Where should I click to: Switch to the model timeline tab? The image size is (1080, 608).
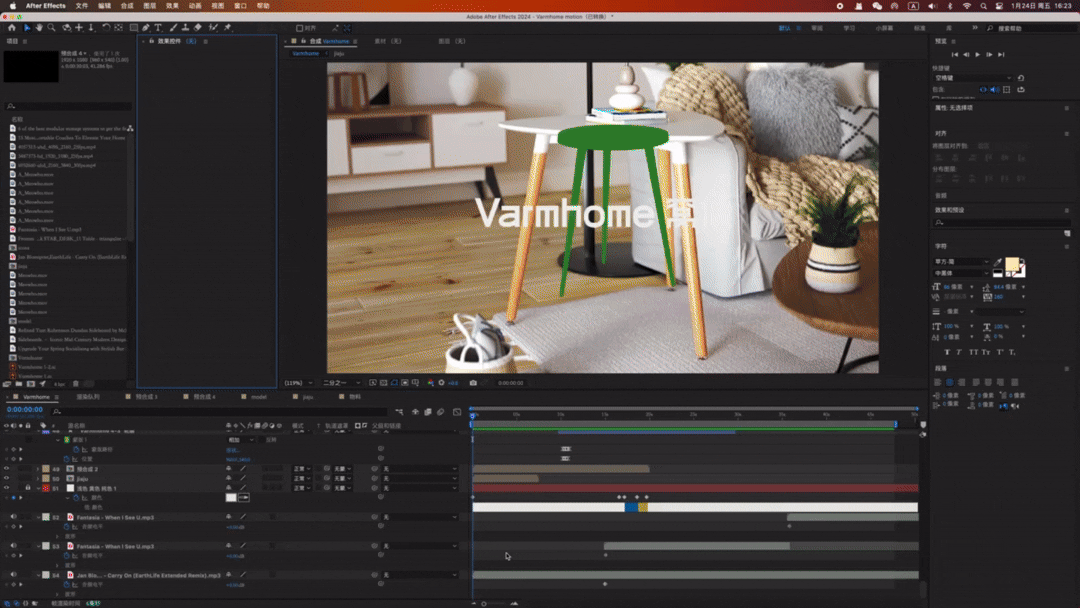[258, 397]
